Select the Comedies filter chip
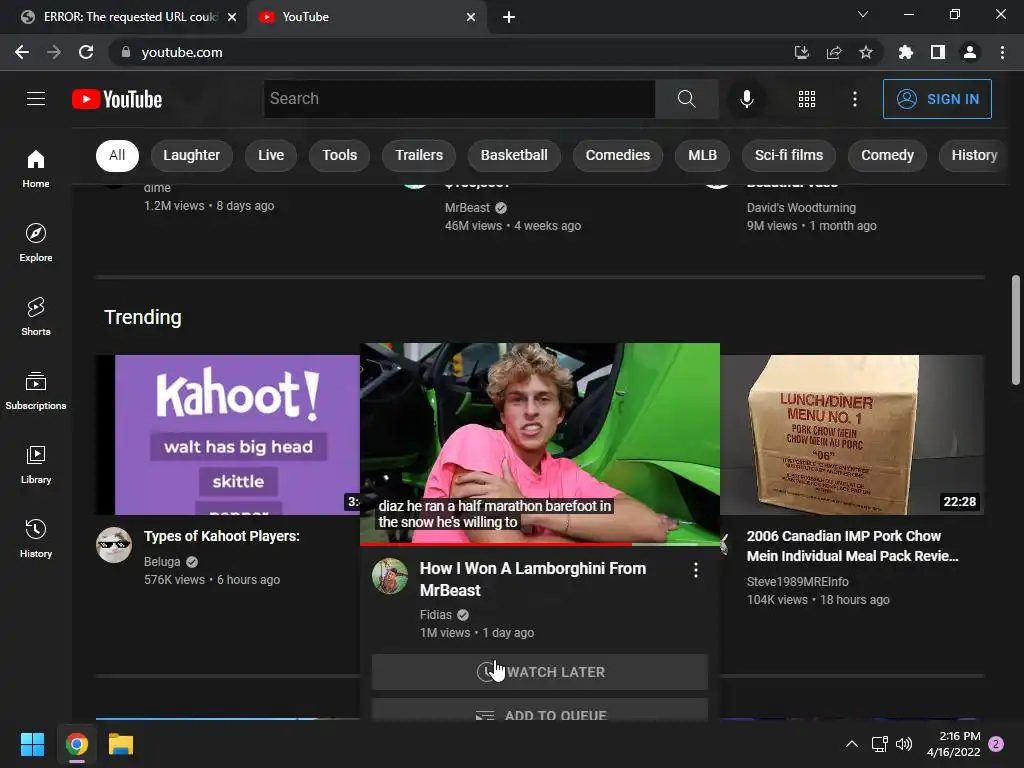 (618, 155)
